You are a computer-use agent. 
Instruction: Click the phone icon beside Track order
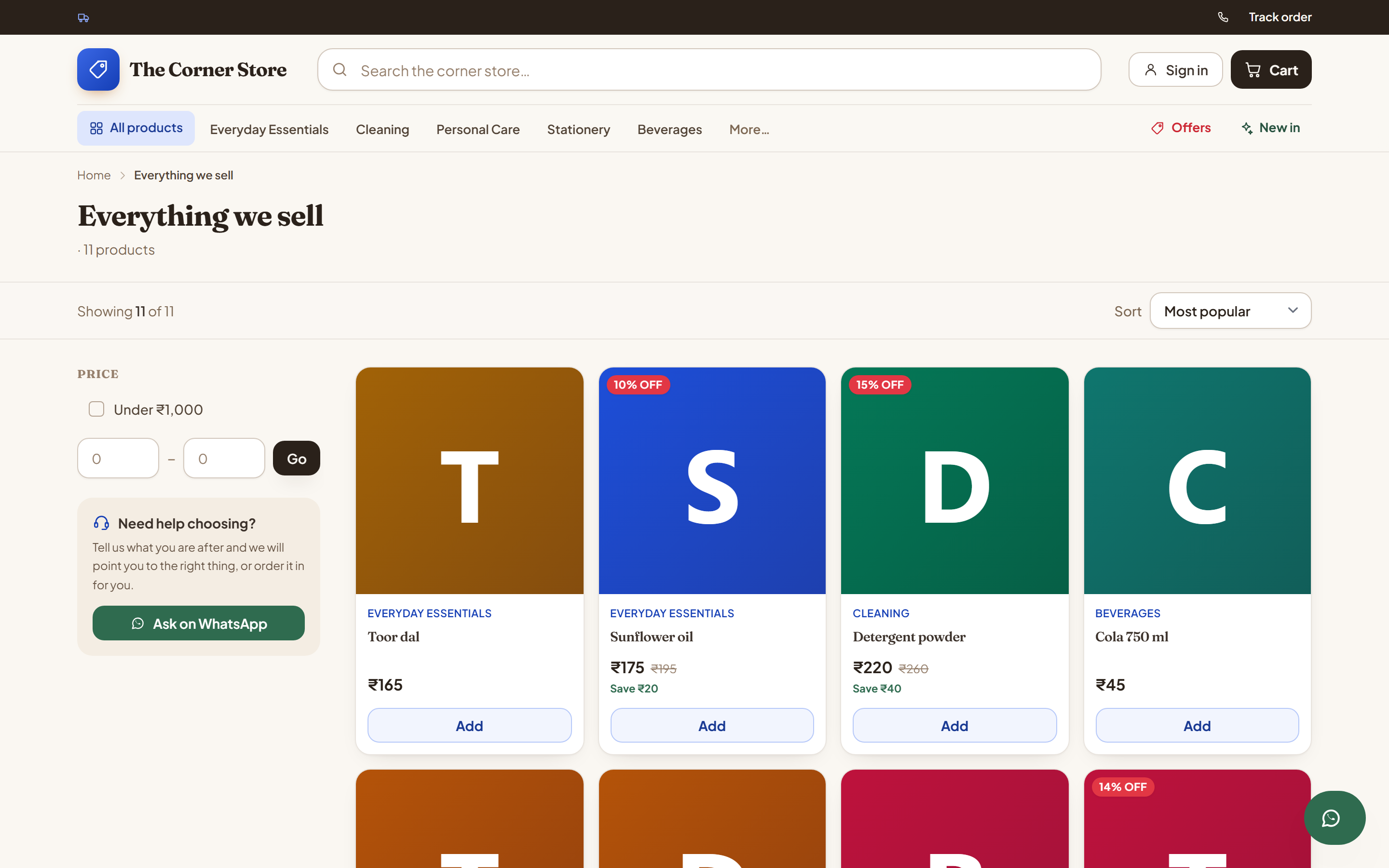[x=1223, y=17]
